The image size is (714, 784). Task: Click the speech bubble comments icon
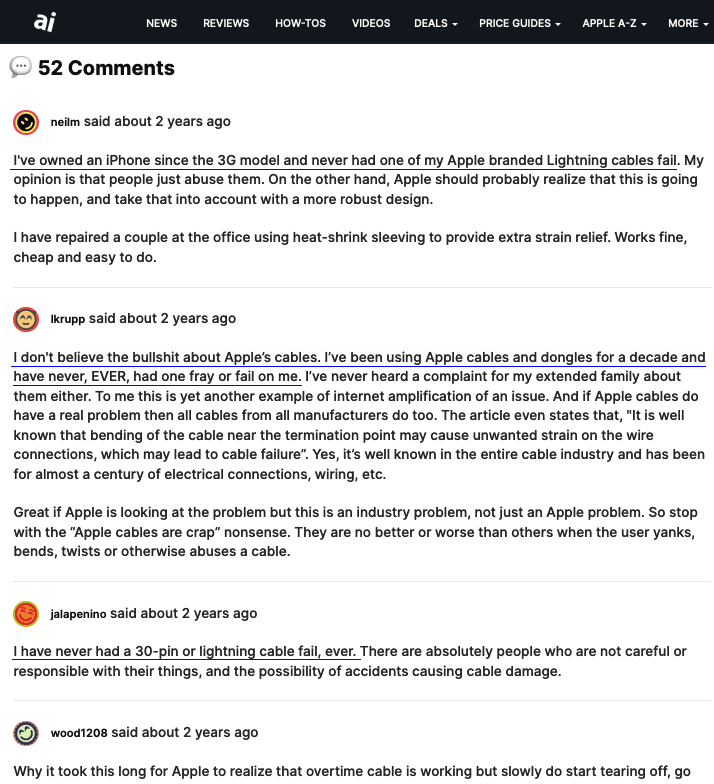point(20,67)
